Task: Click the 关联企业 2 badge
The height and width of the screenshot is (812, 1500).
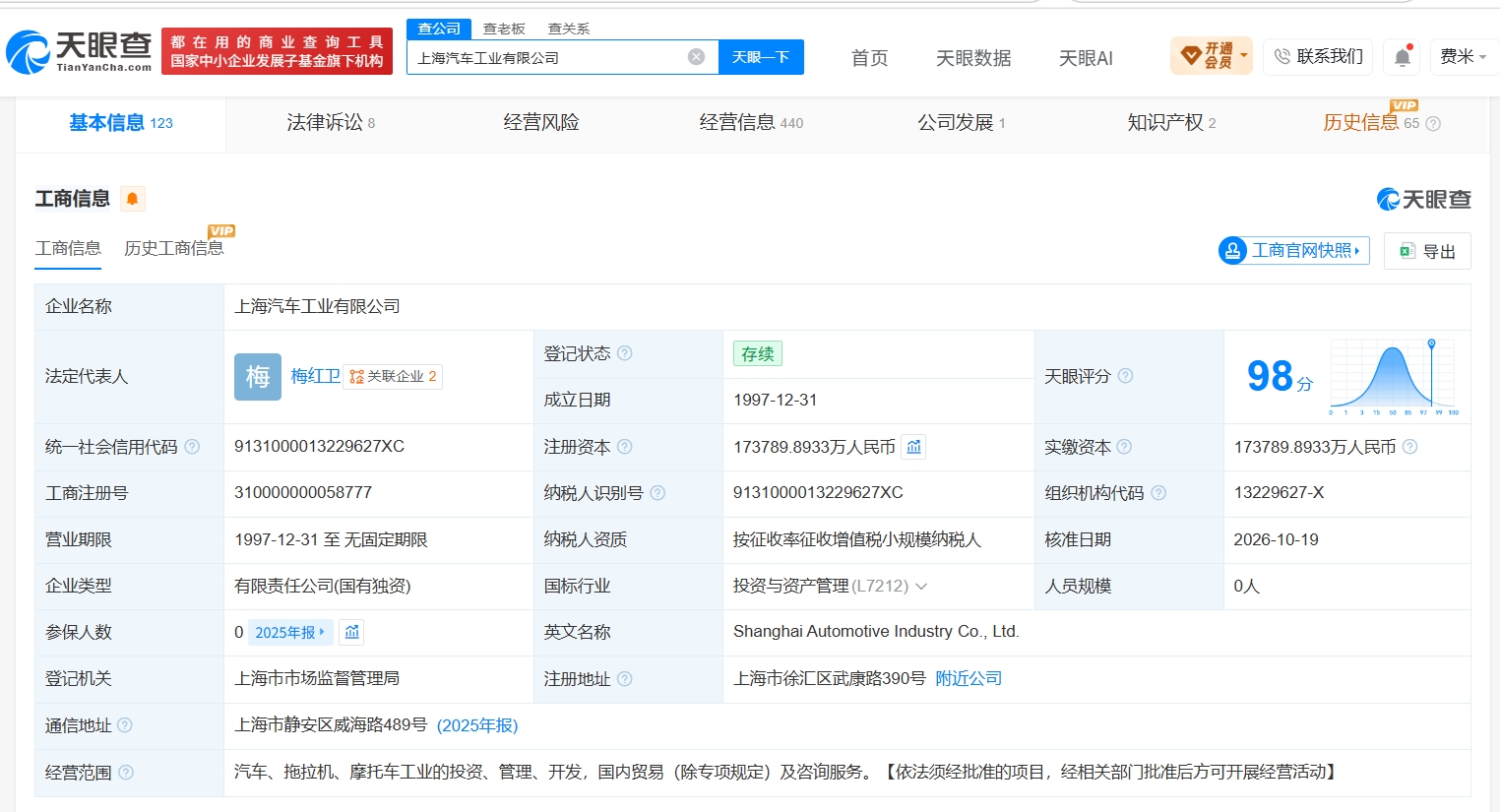Action: (393, 376)
